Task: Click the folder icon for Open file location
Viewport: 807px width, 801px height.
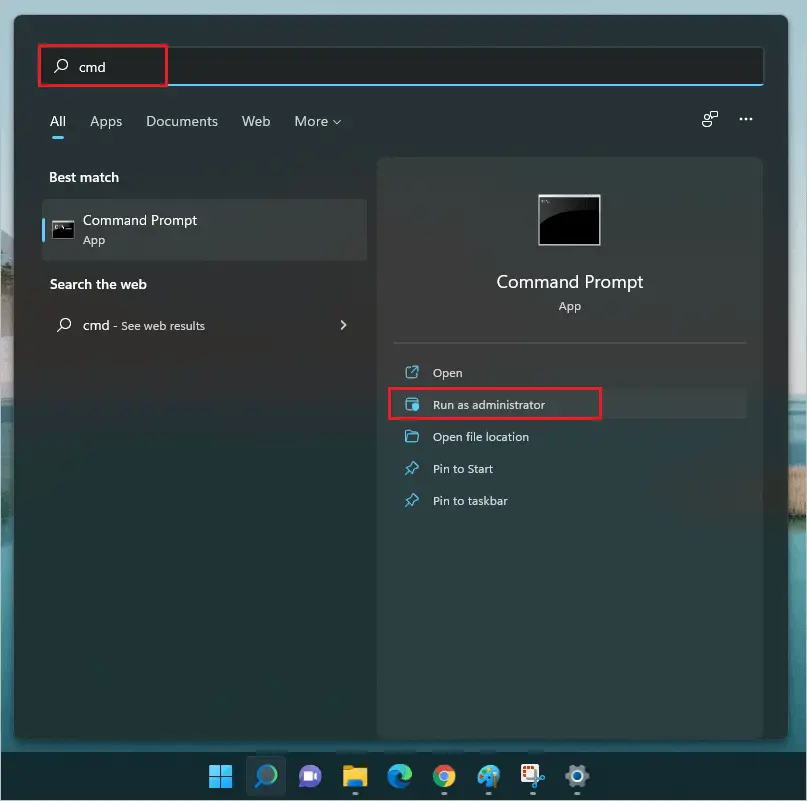Action: click(x=412, y=436)
